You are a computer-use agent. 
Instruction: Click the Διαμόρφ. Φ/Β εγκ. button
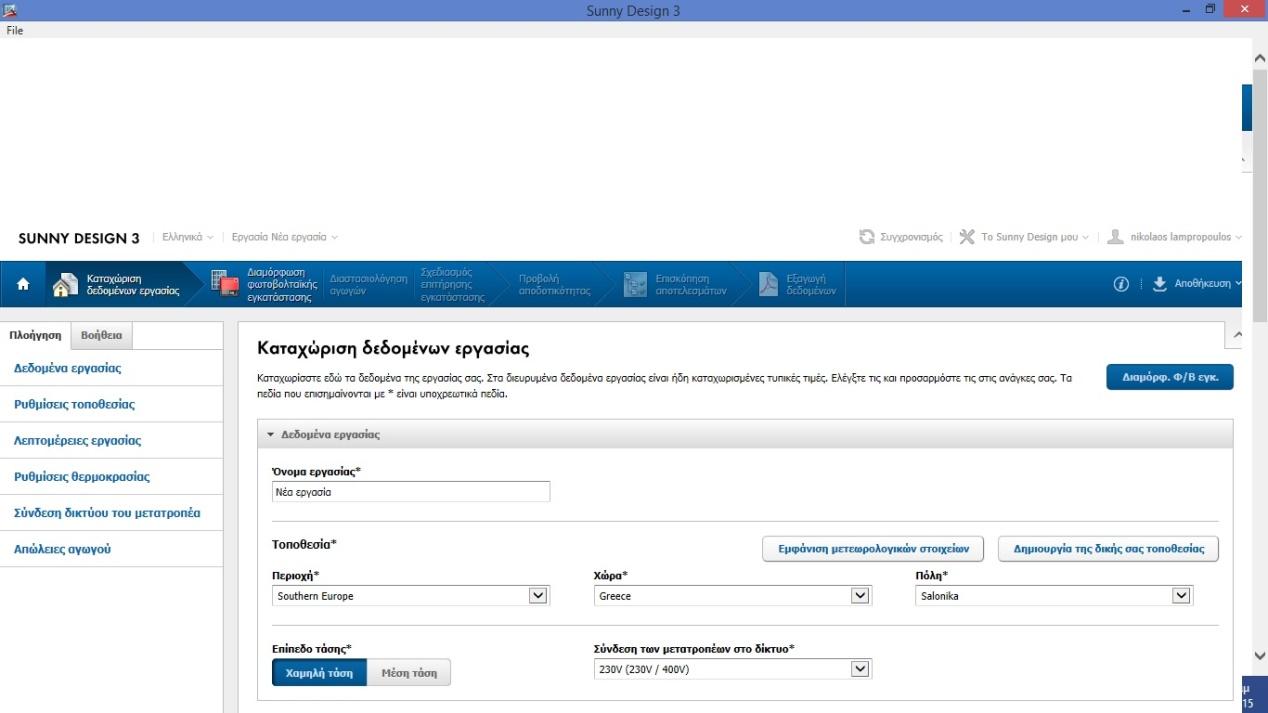1170,377
